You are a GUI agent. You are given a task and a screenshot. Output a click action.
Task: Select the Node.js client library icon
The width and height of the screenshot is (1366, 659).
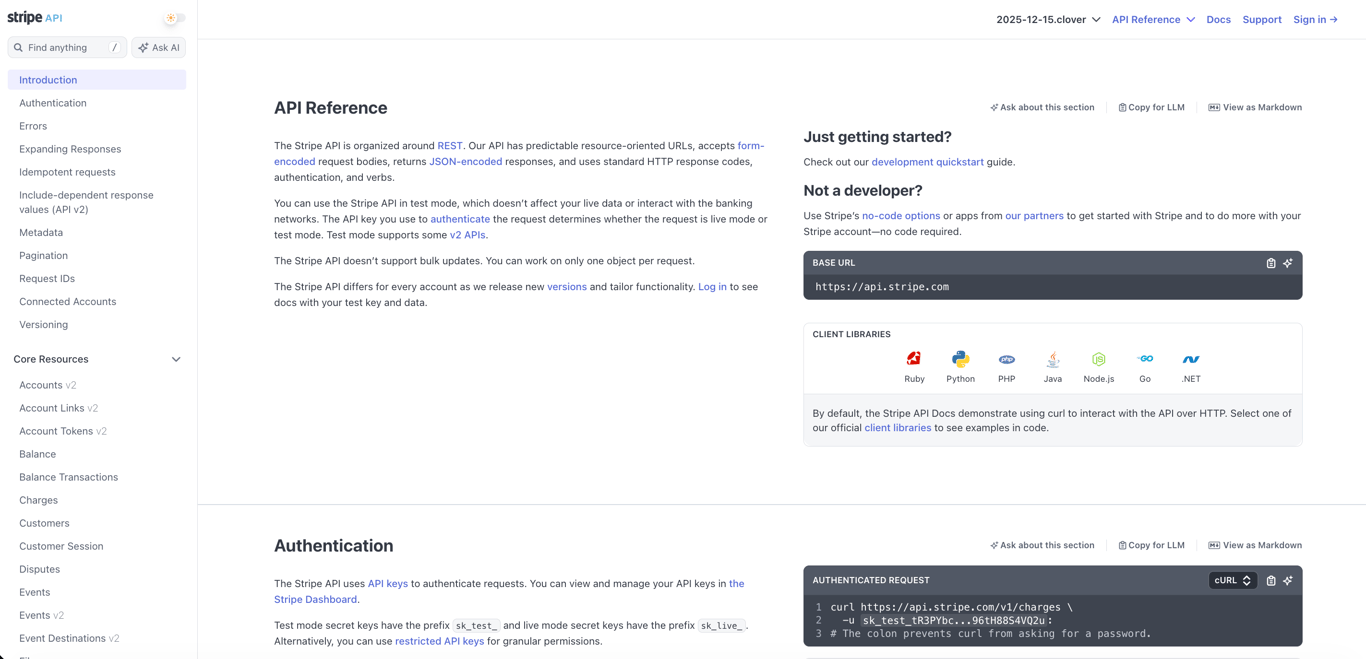click(x=1098, y=360)
